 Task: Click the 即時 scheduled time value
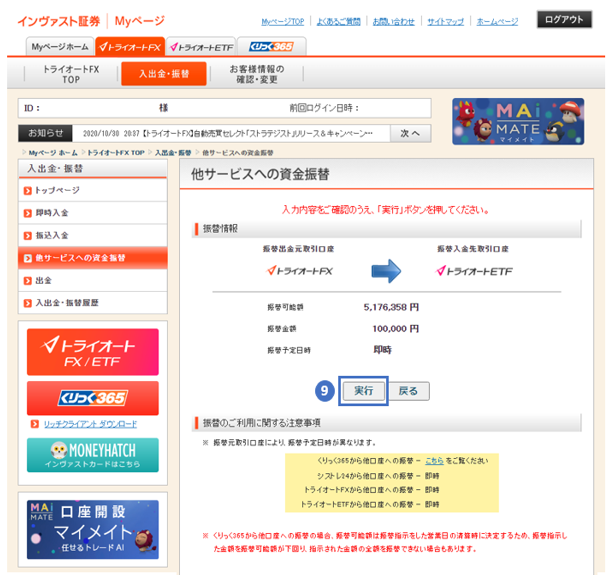(382, 350)
